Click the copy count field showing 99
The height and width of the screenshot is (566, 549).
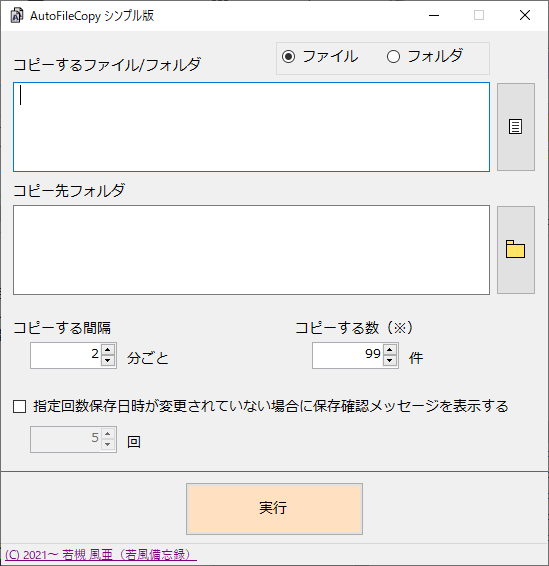click(348, 355)
